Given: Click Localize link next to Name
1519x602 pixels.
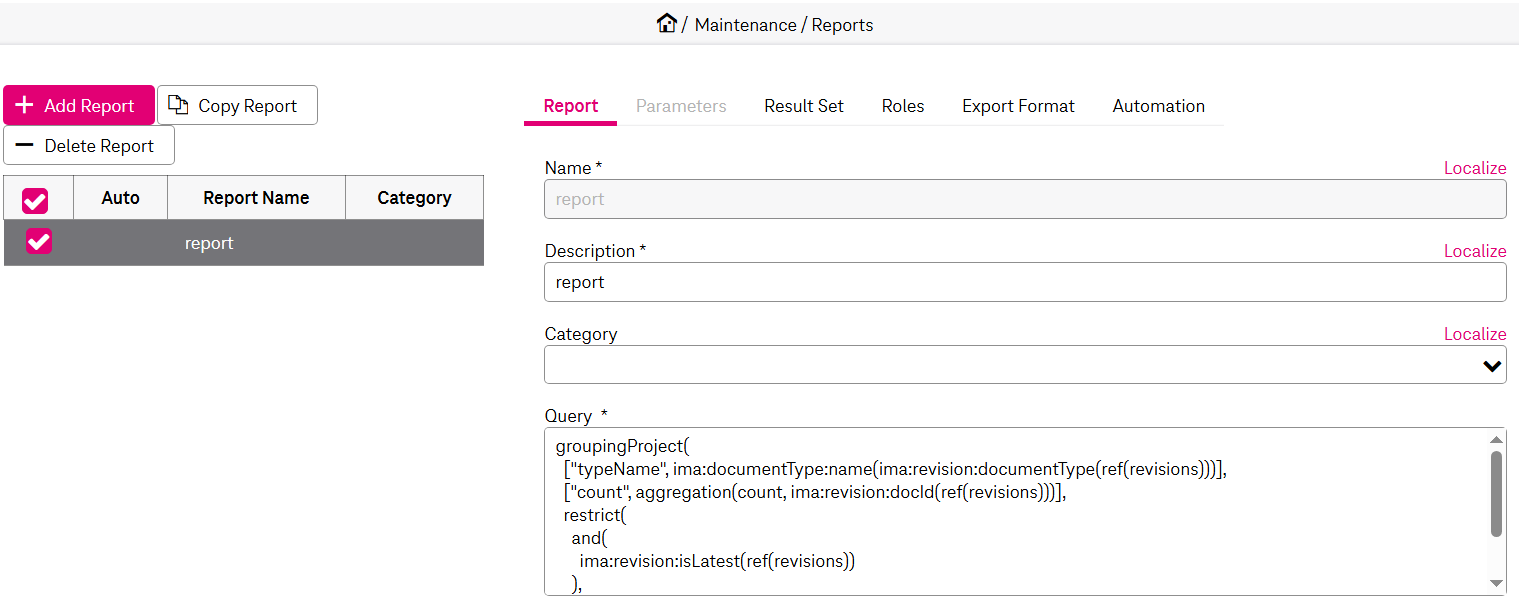Looking at the screenshot, I should (1475, 168).
